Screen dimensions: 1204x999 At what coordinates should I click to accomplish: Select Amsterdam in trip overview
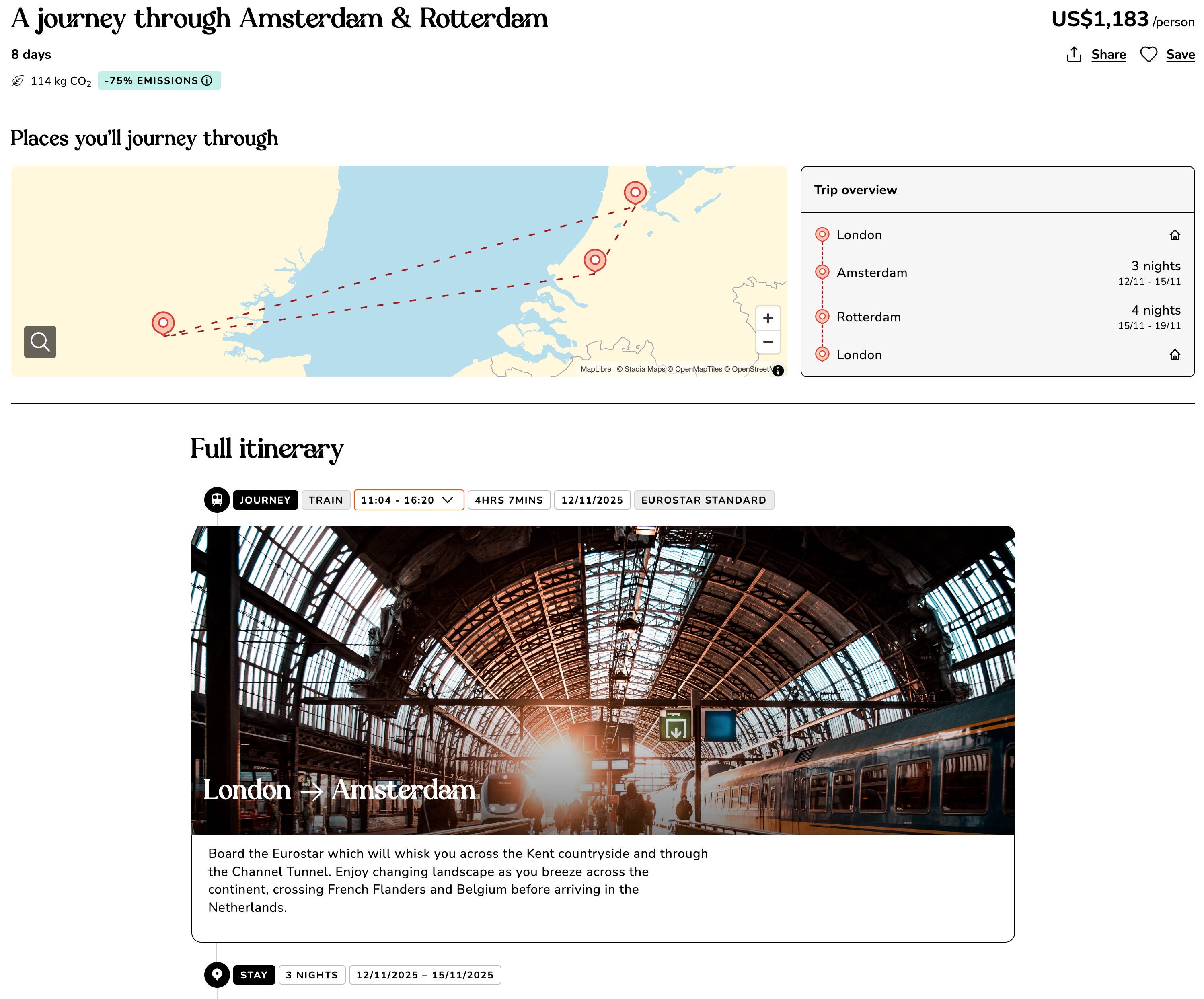871,273
